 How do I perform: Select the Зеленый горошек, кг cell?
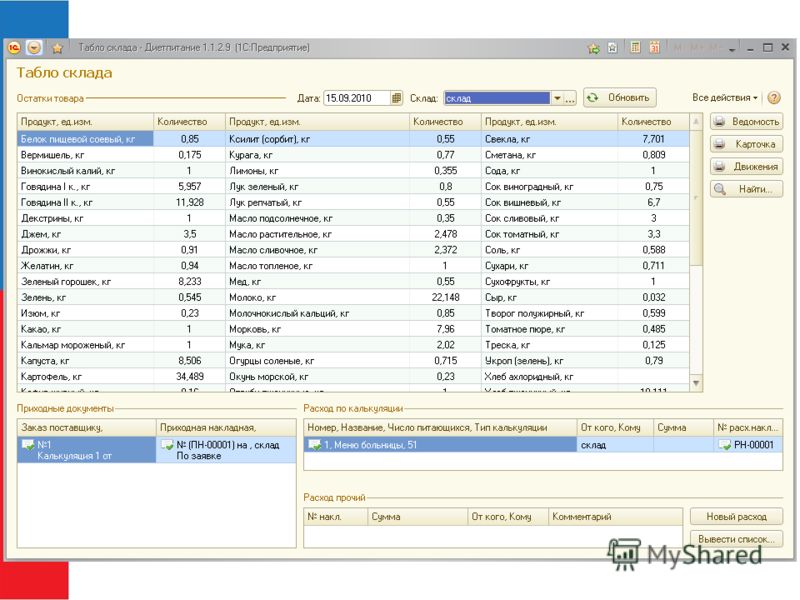[85, 281]
